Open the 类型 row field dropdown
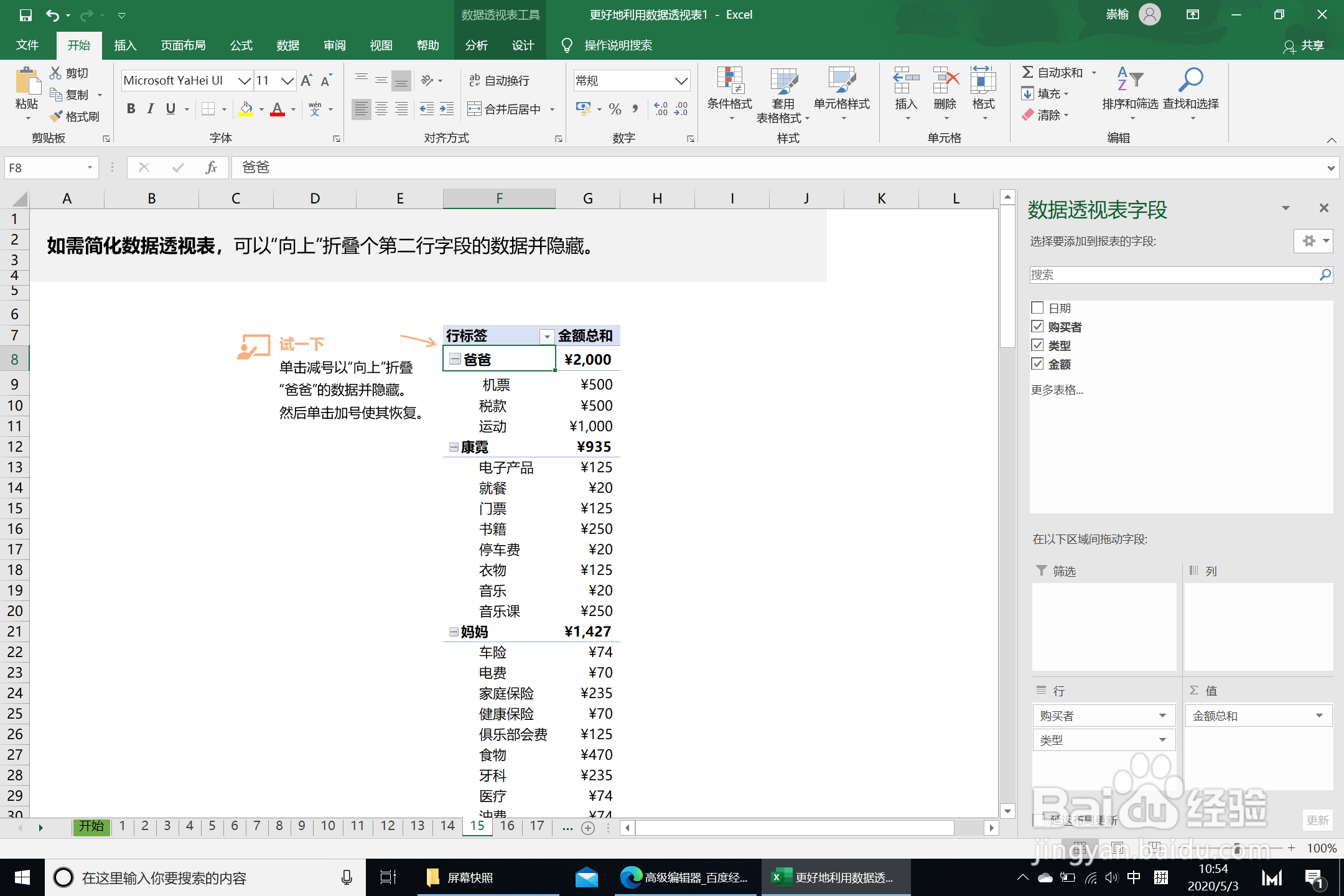This screenshot has width=1344, height=896. coord(1162,740)
